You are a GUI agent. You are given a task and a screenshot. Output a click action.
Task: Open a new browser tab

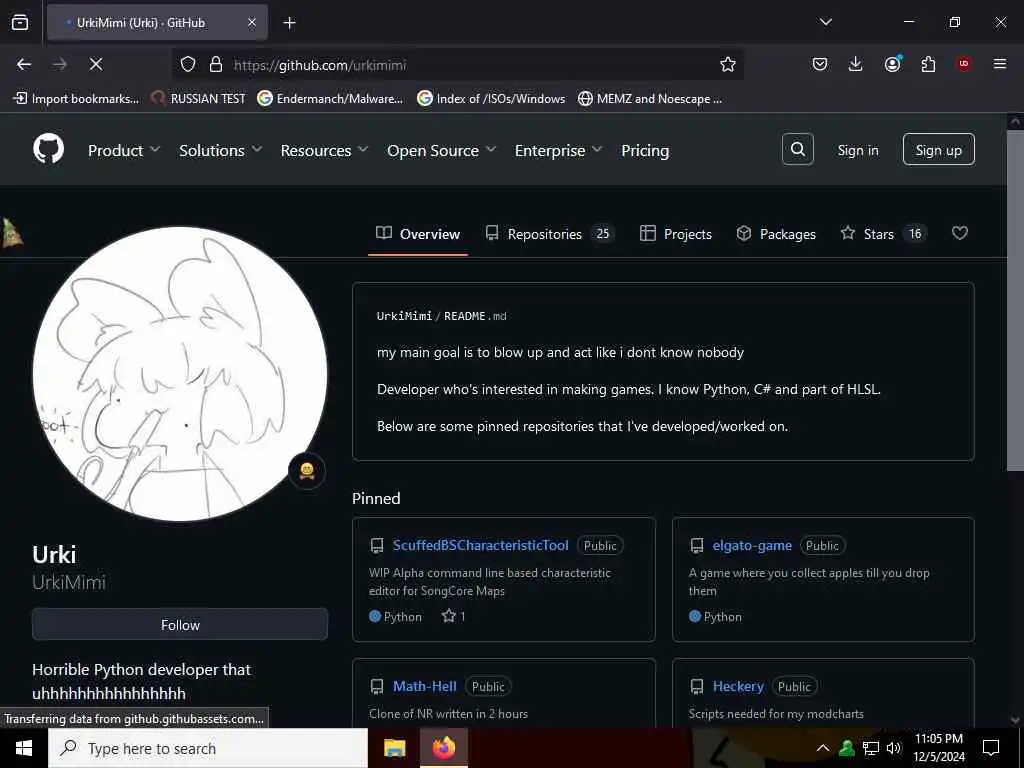pos(289,23)
